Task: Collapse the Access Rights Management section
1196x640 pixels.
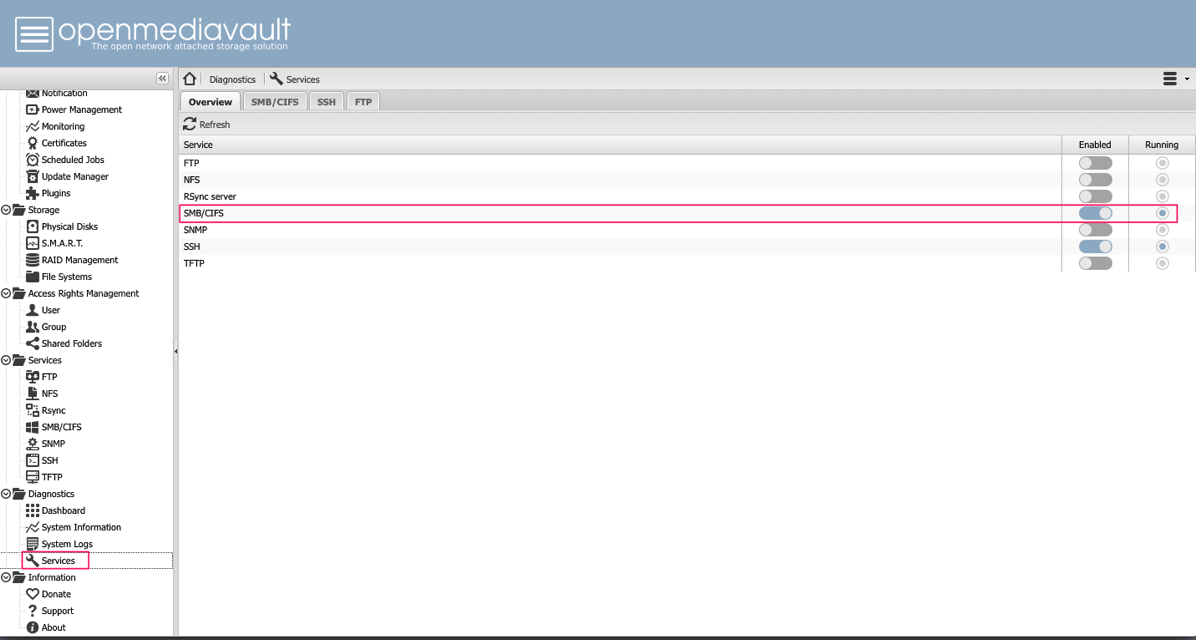Action: (7, 294)
